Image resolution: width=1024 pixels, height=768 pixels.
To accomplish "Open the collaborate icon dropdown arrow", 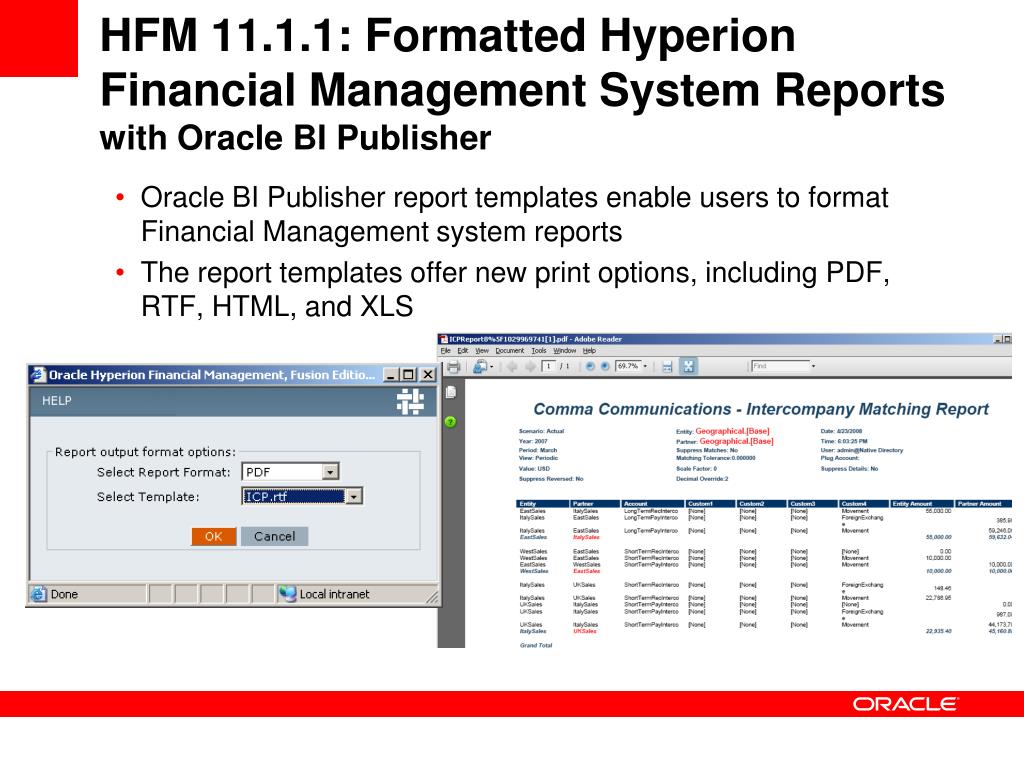I will (x=492, y=367).
